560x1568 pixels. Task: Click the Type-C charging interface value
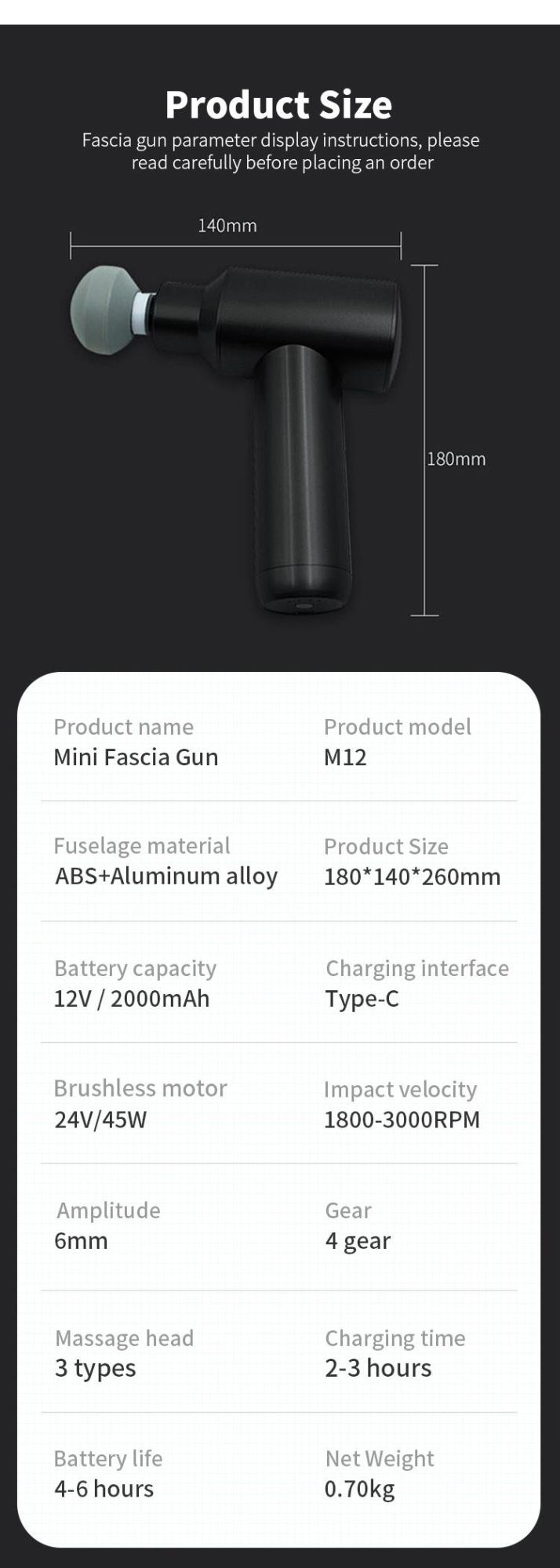362,999
